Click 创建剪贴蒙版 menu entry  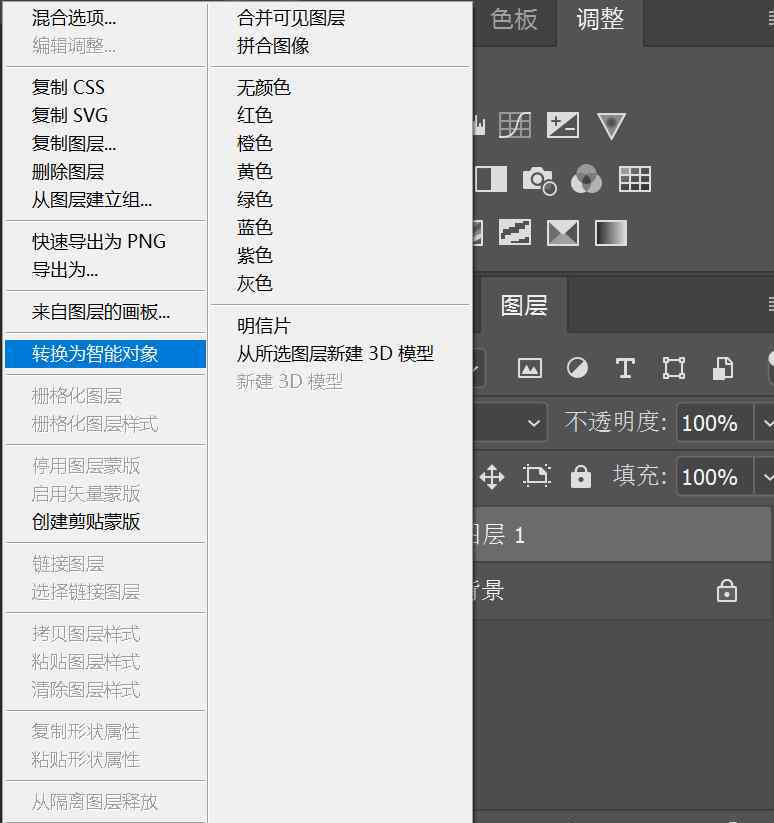coord(86,522)
